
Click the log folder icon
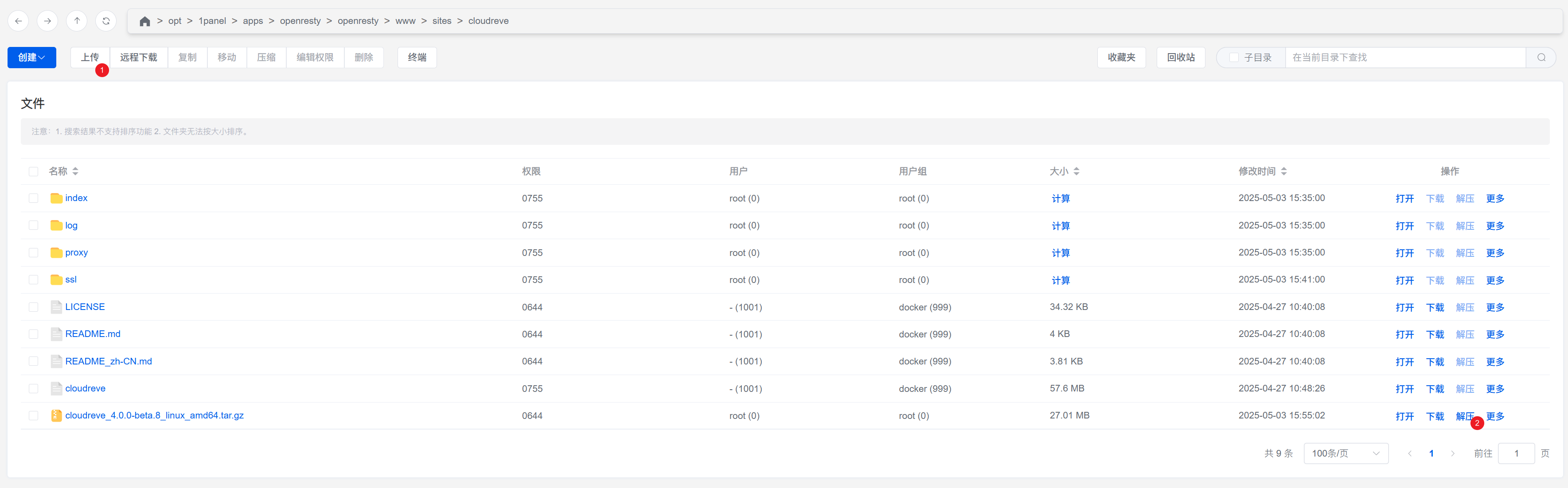pos(56,226)
